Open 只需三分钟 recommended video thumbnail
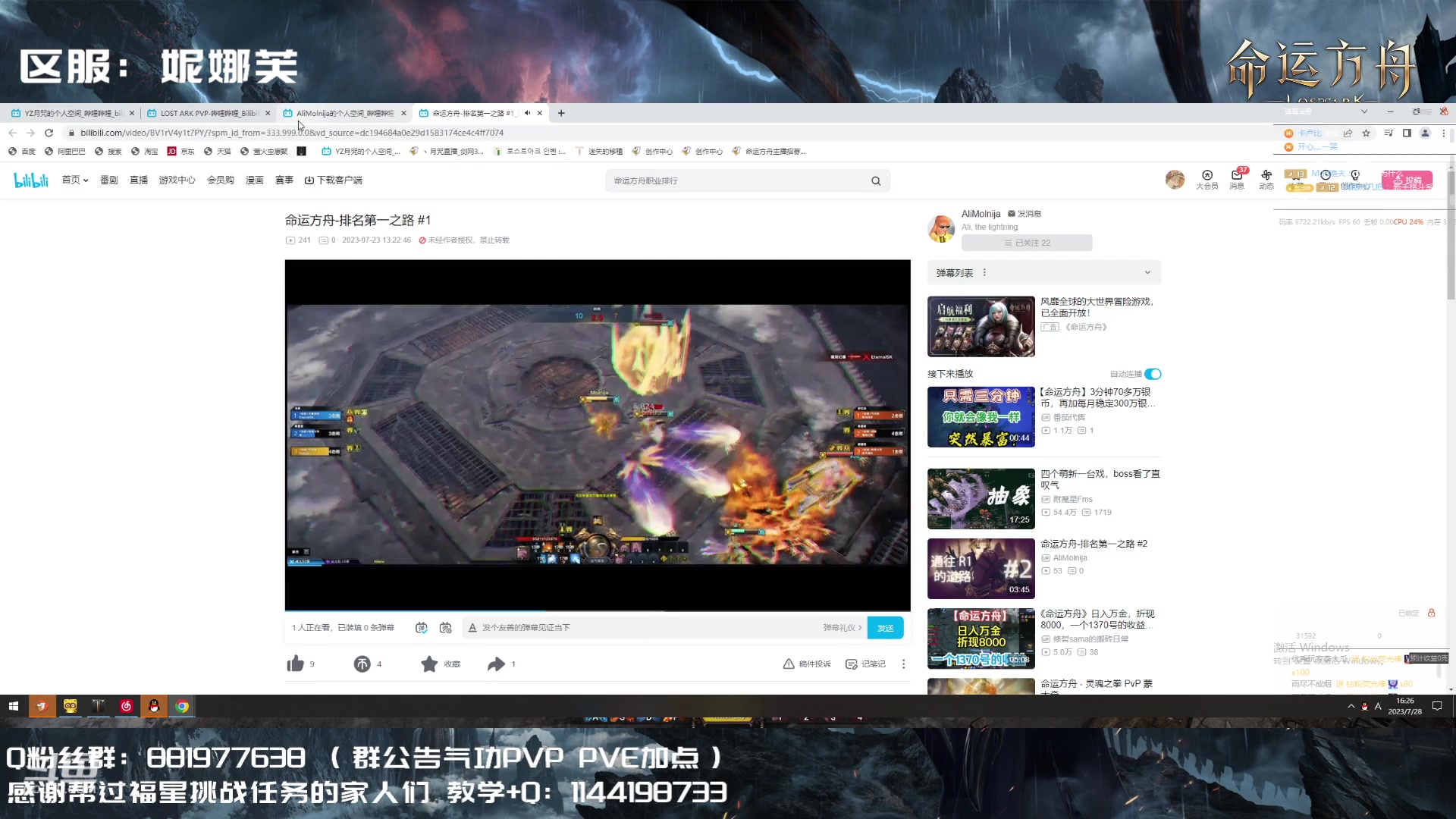Screen dimensions: 1456x819 [981, 417]
